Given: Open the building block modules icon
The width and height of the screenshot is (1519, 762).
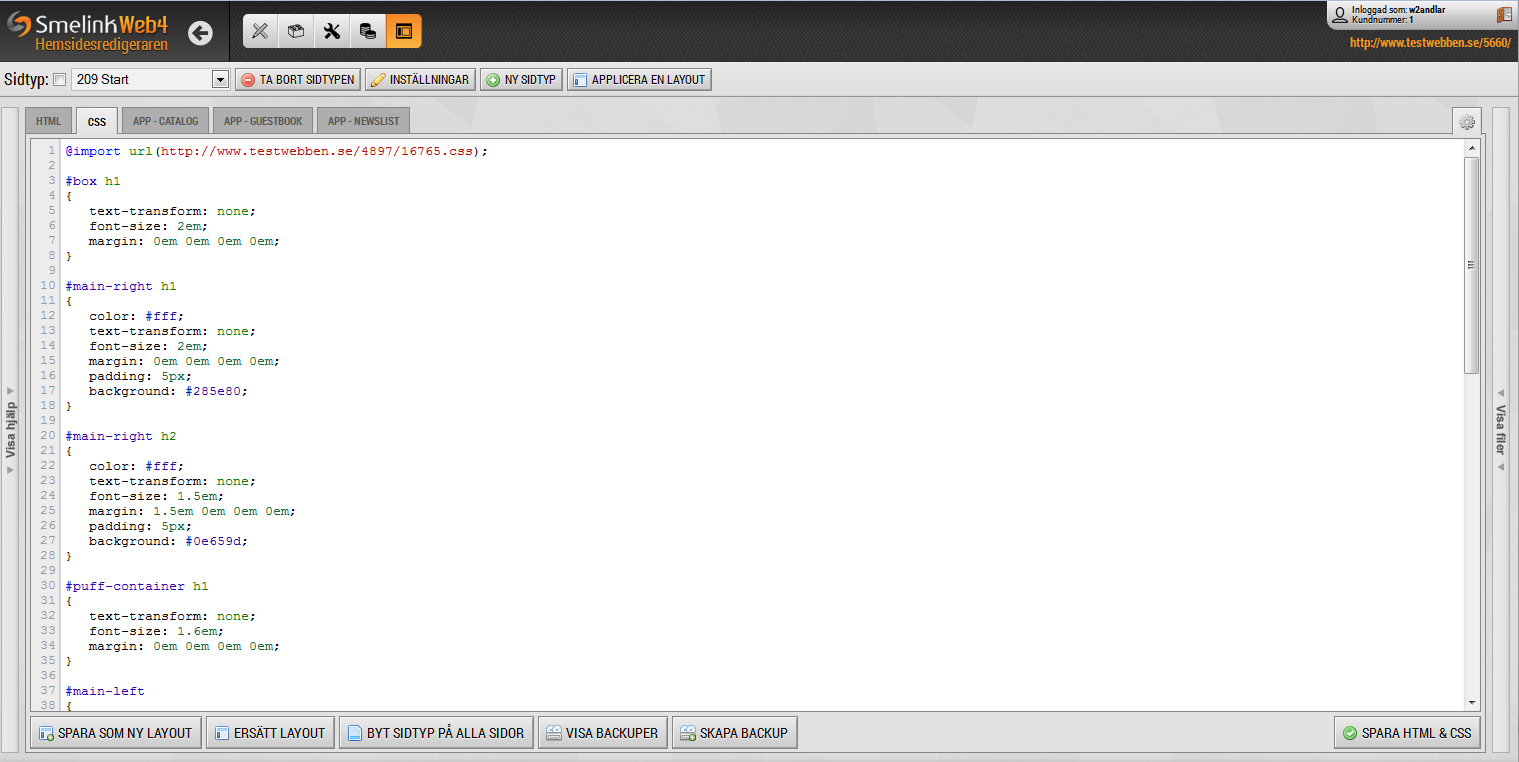Looking at the screenshot, I should point(296,31).
